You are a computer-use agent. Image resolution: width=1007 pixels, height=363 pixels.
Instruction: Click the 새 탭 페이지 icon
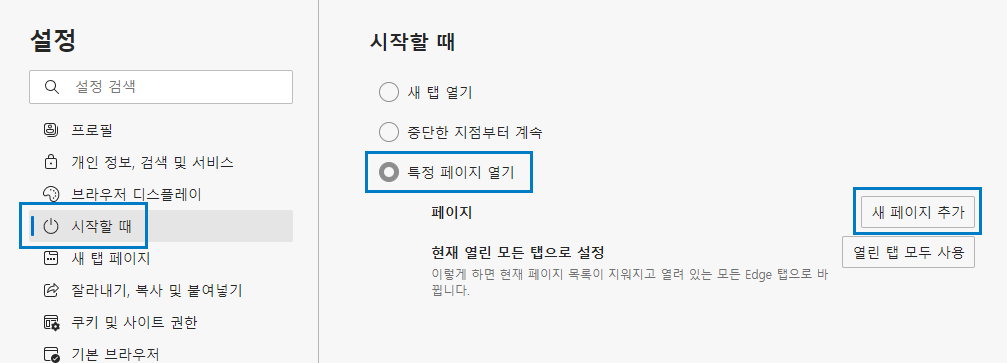pos(51,258)
